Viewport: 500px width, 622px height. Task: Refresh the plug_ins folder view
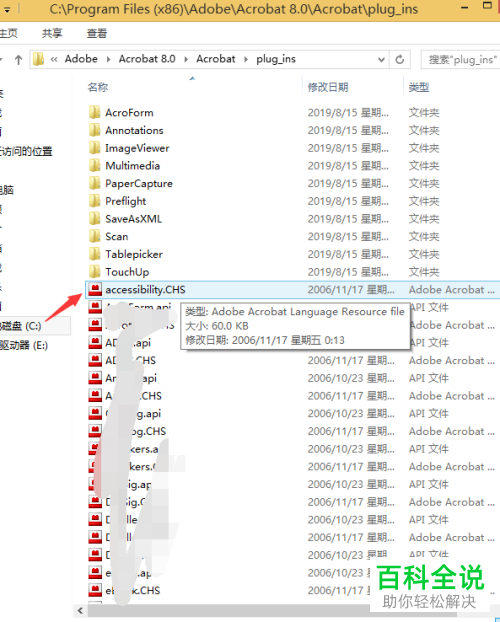(x=400, y=60)
